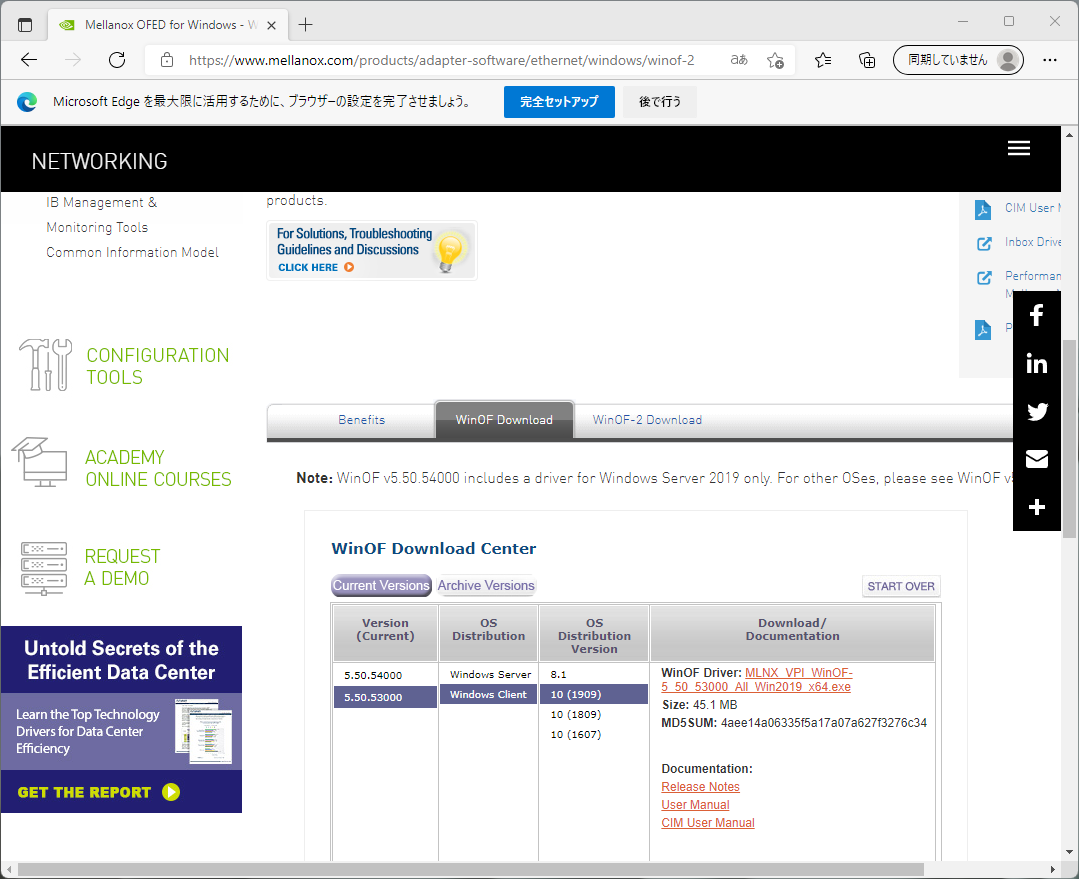Screen dimensions: 1079x879
Task: Click the Performance external link icon
Action: [x=984, y=277]
